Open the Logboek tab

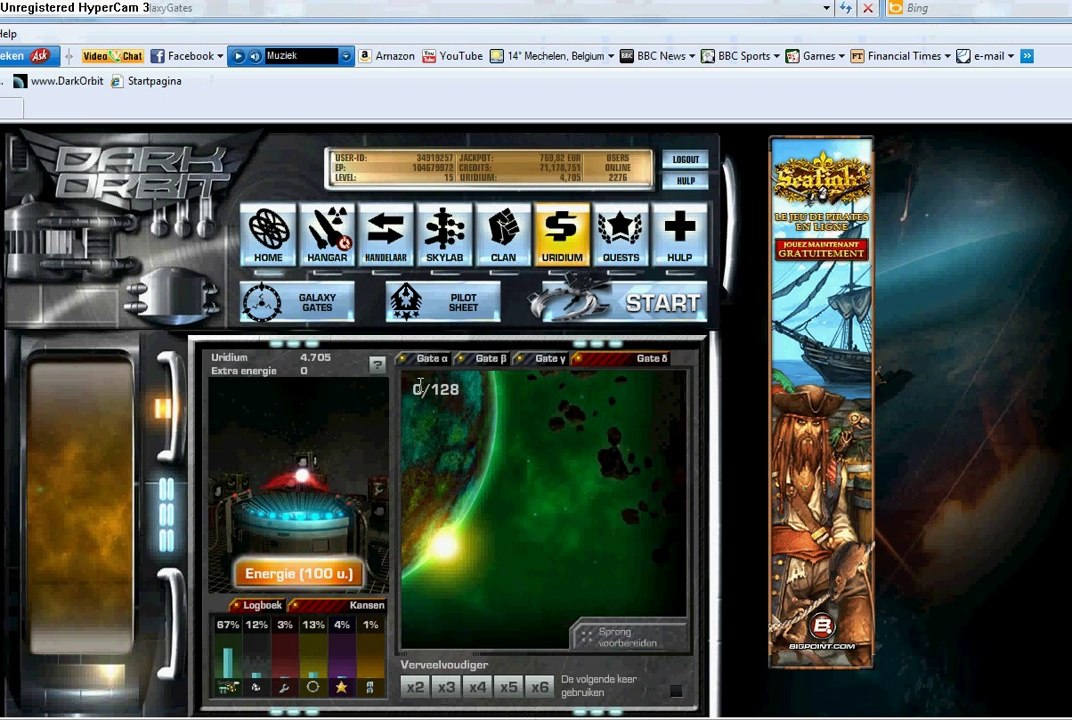[256, 605]
